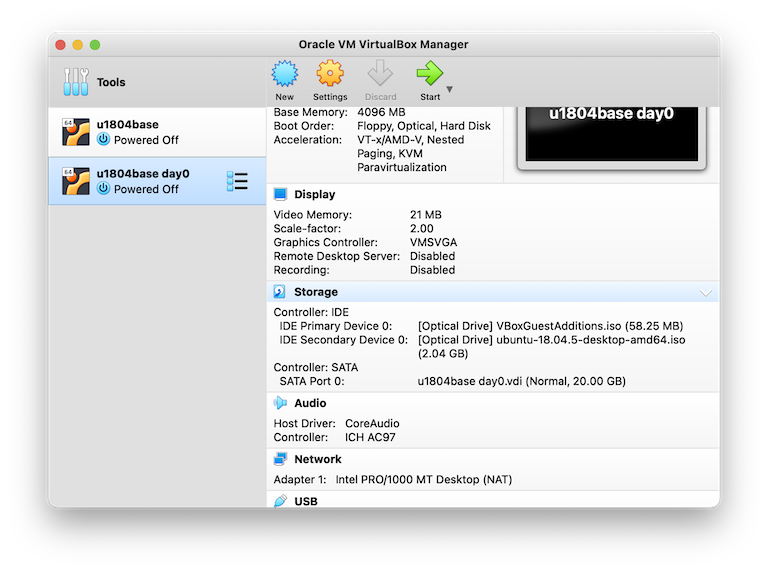Viewport: 768px width, 571px height.
Task: Click the Acceleration value text
Action: [x=410, y=153]
